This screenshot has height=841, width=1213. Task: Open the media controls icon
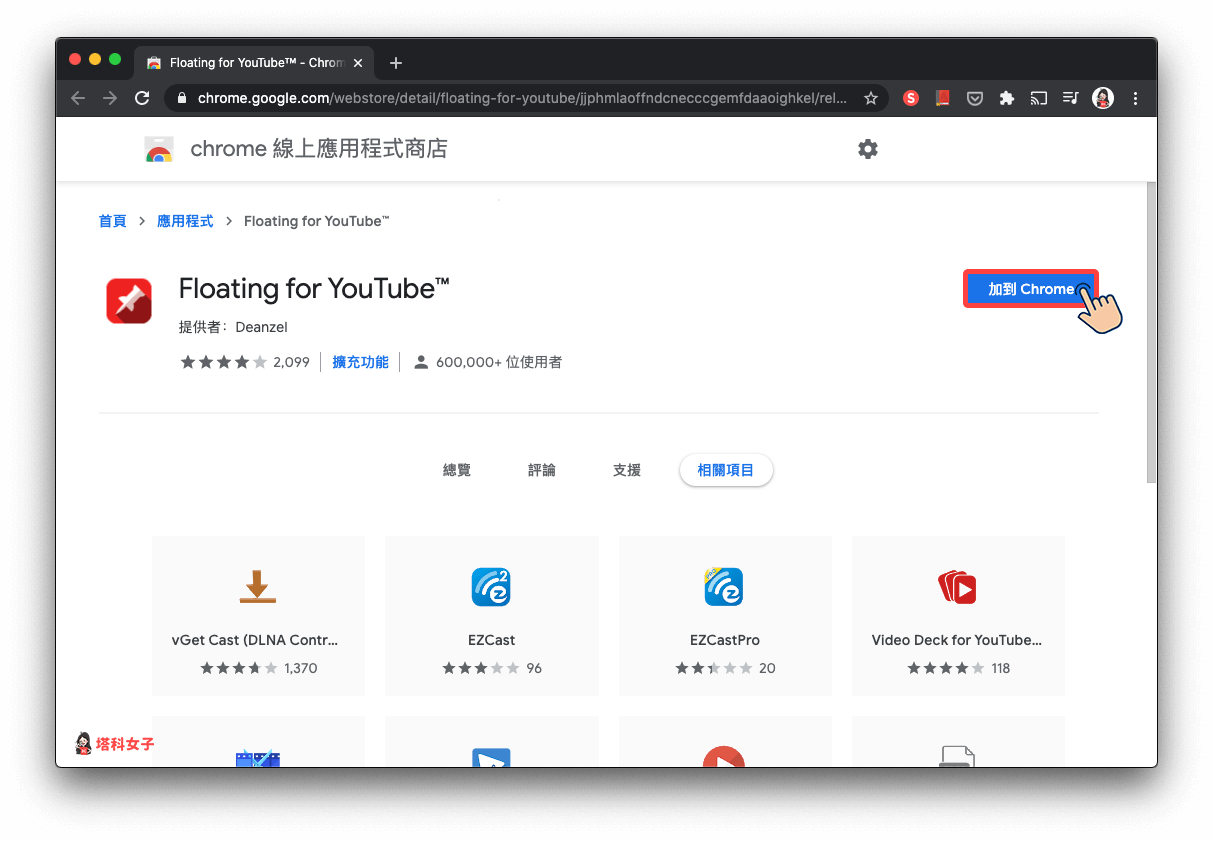pos(1070,98)
